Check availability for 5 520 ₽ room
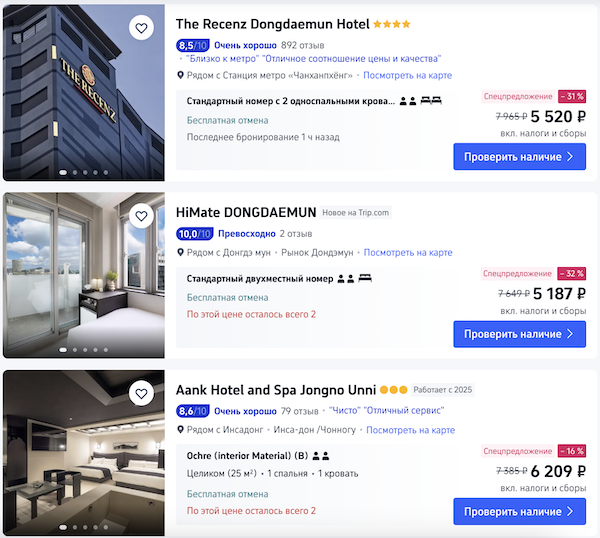The height and width of the screenshot is (538, 600). (x=519, y=157)
